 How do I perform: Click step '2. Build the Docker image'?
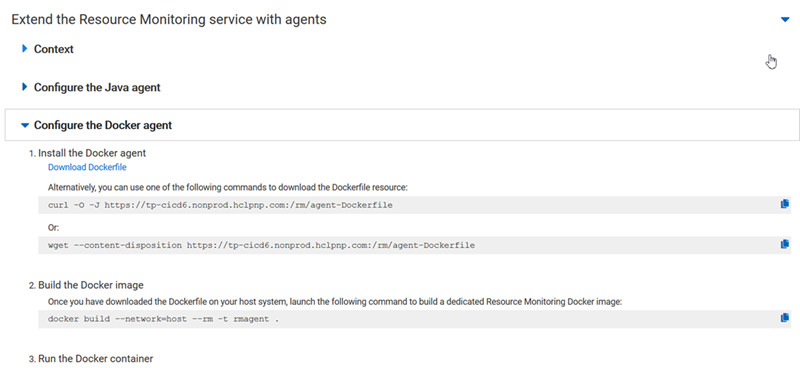point(86,285)
